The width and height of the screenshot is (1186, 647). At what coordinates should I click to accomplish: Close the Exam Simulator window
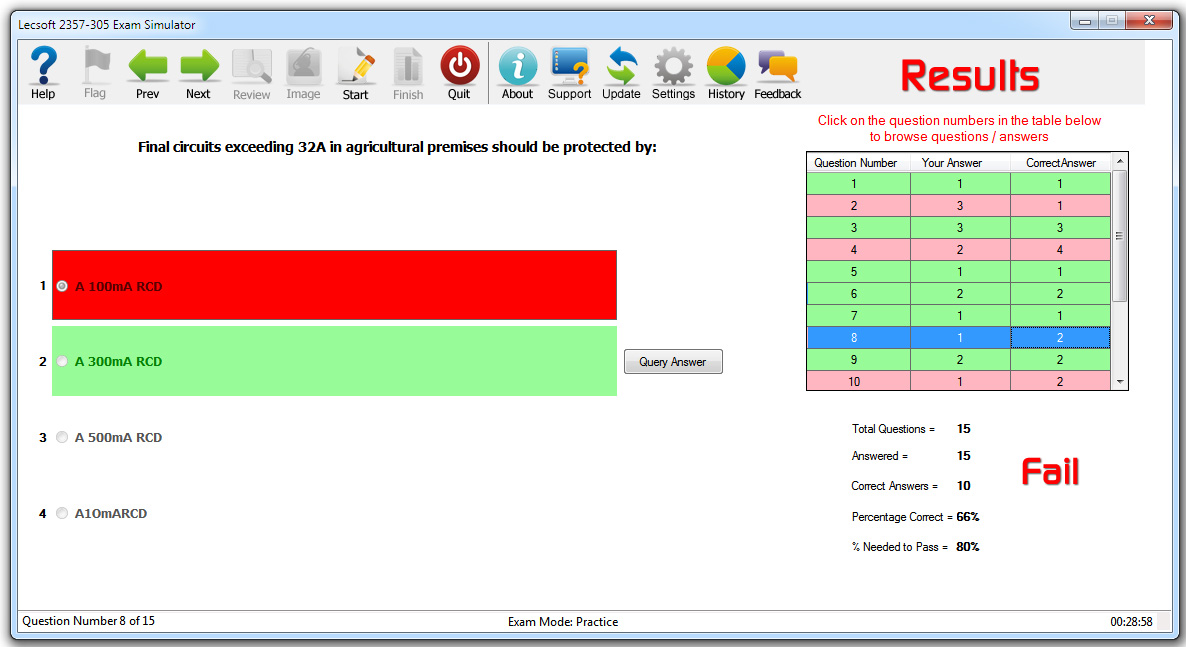(1149, 20)
